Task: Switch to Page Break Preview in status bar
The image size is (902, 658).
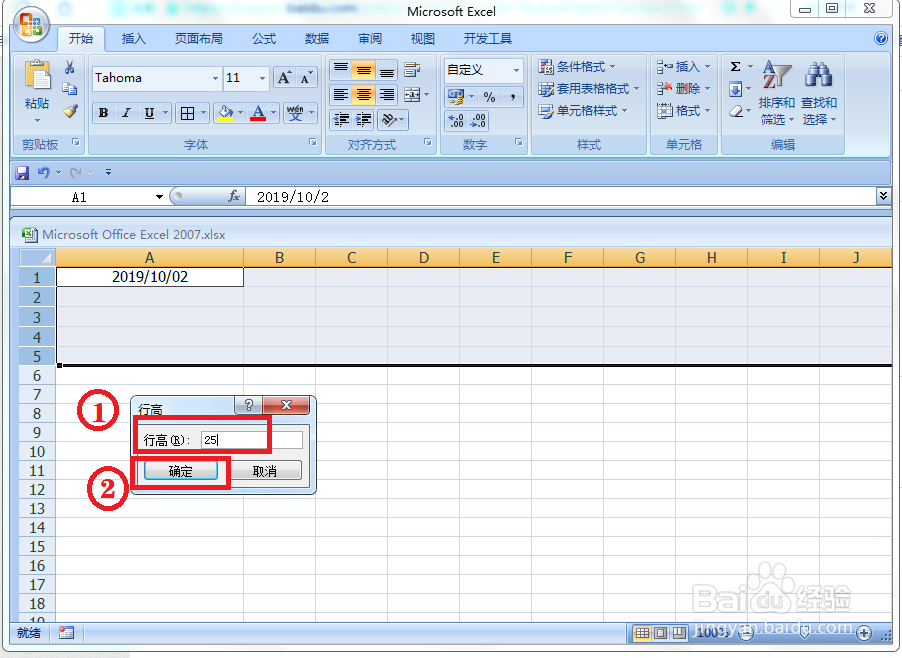Action: 679,633
